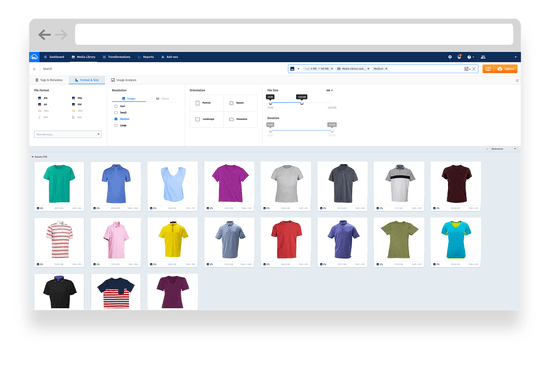The image size is (550, 371).
Task: Select the Small resolution radio button
Action: tap(116, 113)
